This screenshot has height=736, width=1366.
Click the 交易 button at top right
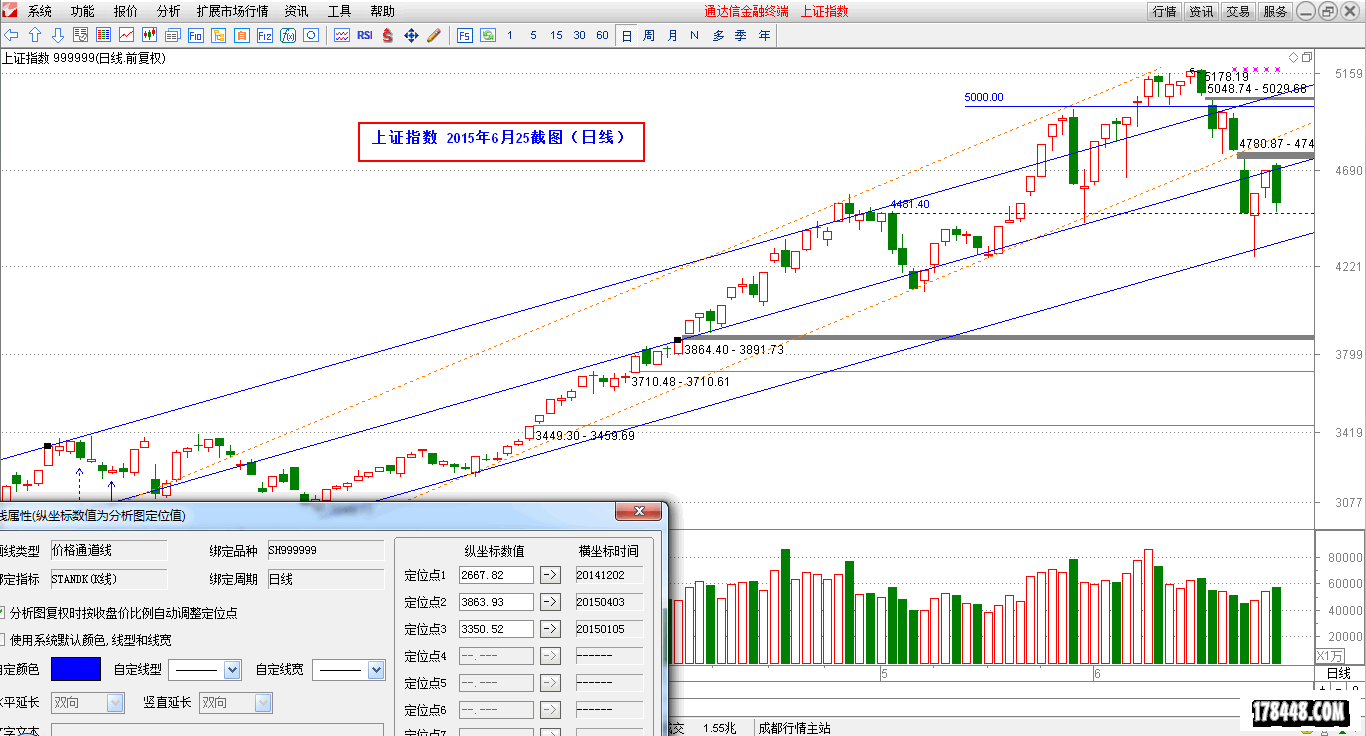[1238, 12]
